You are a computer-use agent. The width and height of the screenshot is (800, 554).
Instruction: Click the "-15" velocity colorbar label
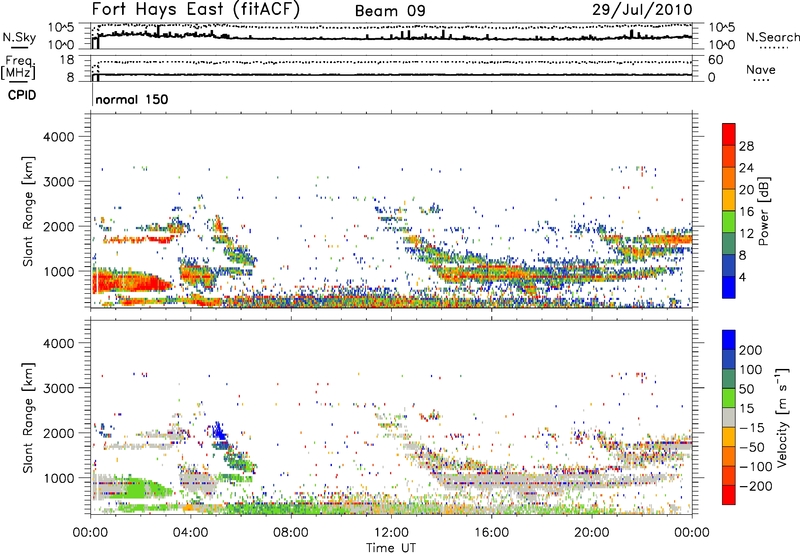pyautogui.click(x=752, y=427)
